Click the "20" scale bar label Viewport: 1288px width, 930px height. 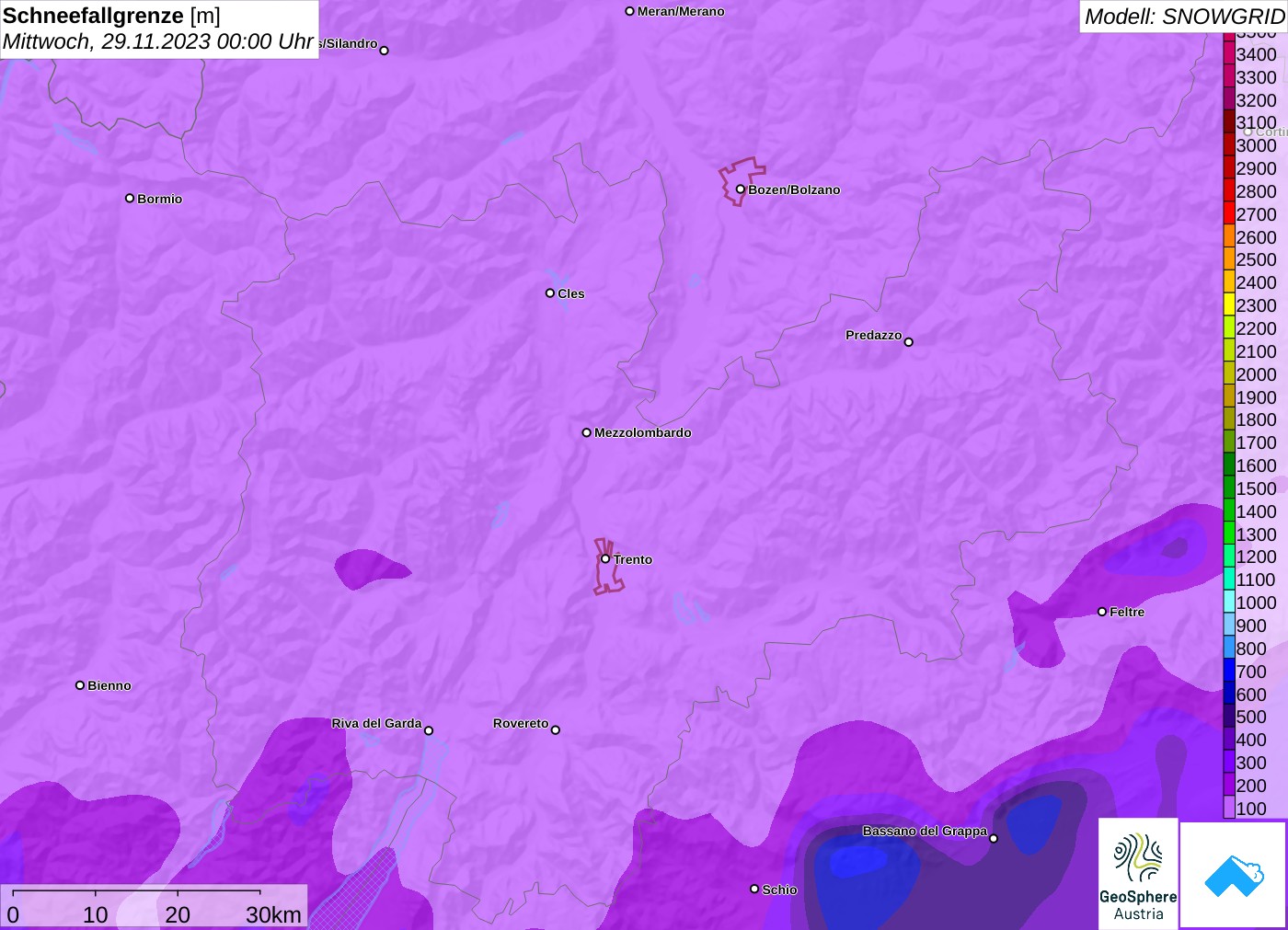[x=178, y=914]
